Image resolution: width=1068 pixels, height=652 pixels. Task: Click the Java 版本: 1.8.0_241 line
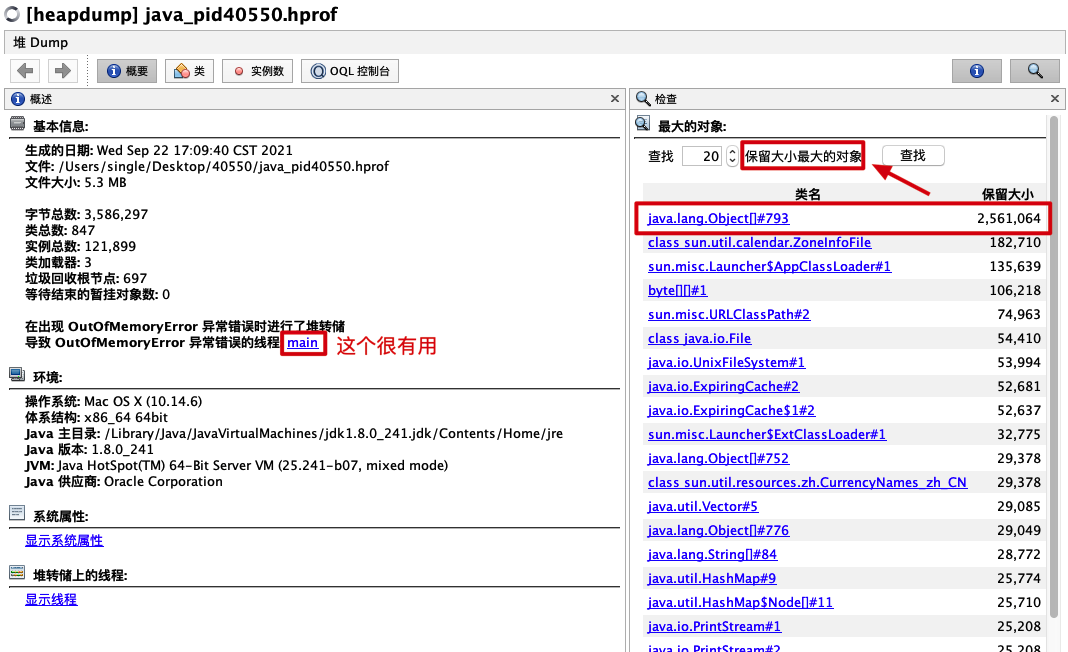[x=89, y=450]
